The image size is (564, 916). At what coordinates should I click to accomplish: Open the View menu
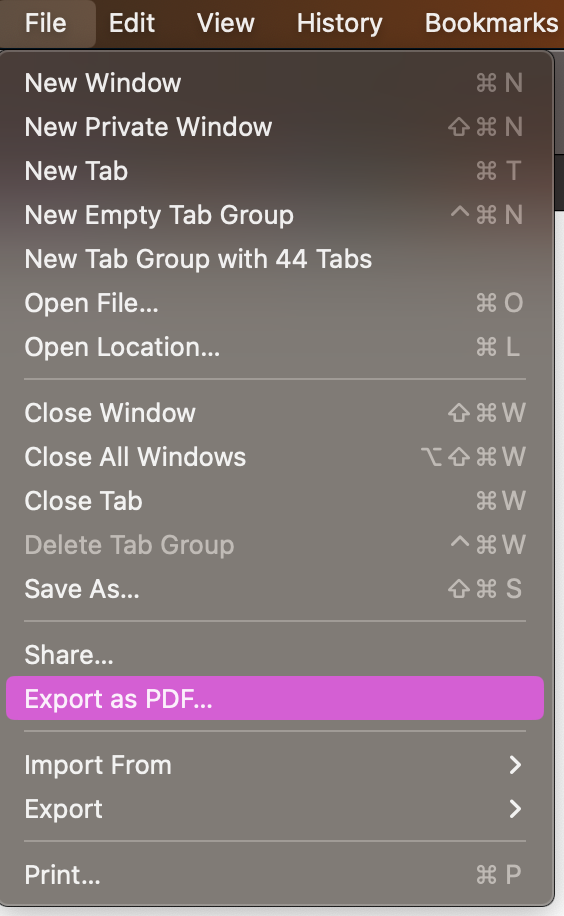coord(226,23)
